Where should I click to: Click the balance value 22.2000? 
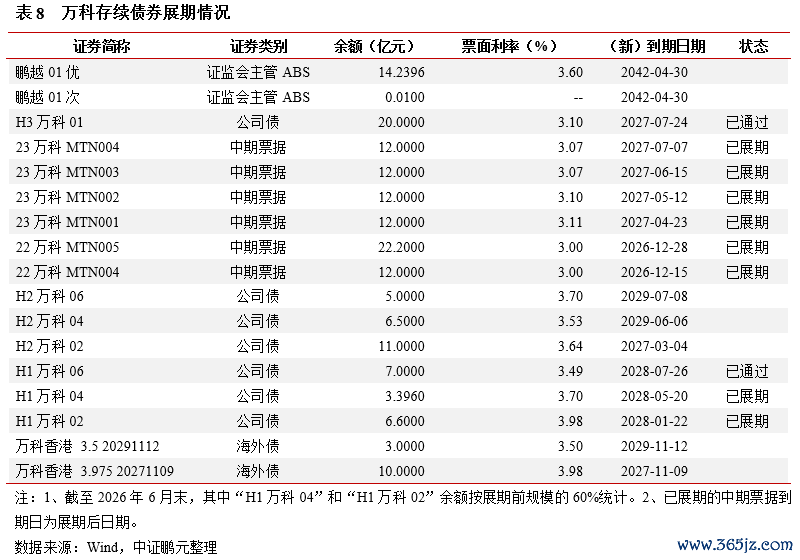[x=401, y=247]
